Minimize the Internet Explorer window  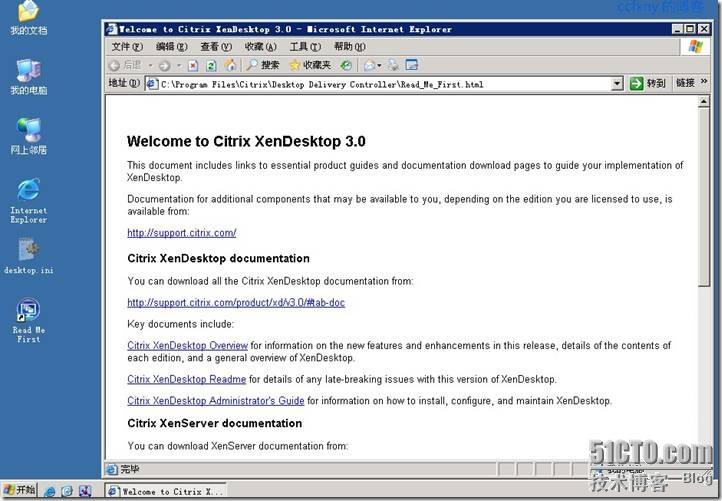pos(677,29)
